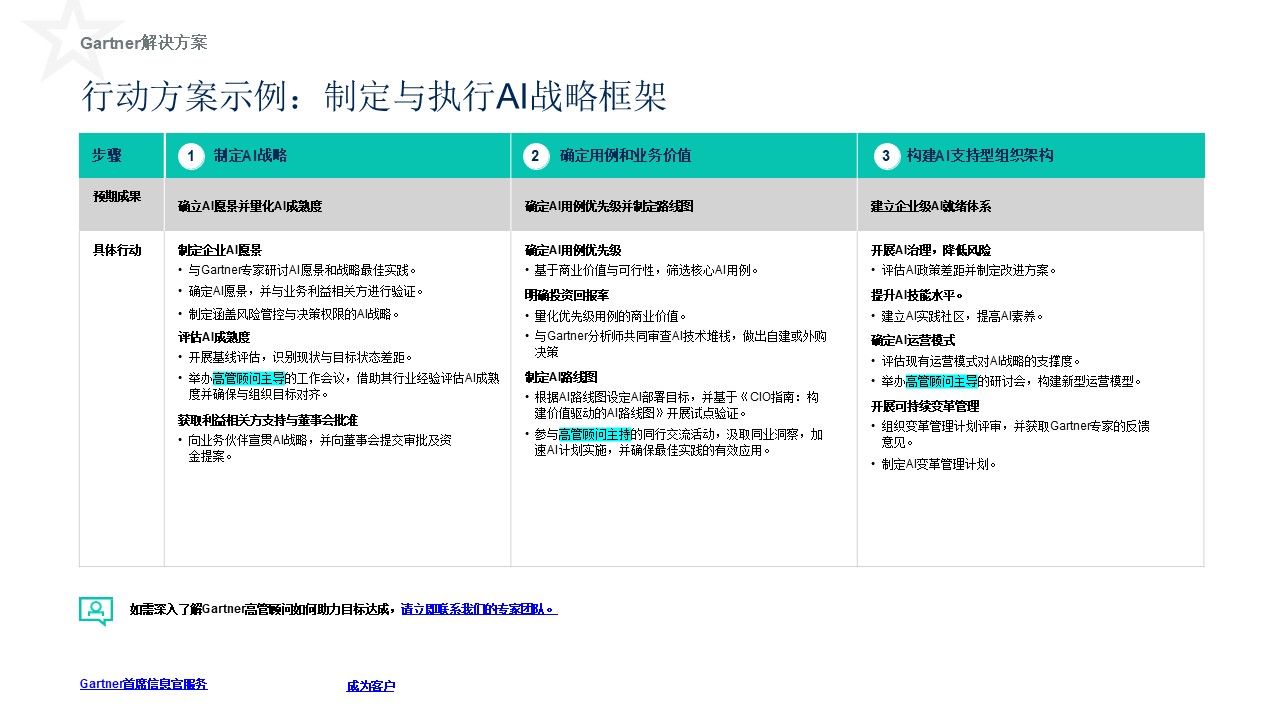
Task: Click bullet '制定涵盖风险管控与决策权限的AI战略'
Action: point(294,314)
